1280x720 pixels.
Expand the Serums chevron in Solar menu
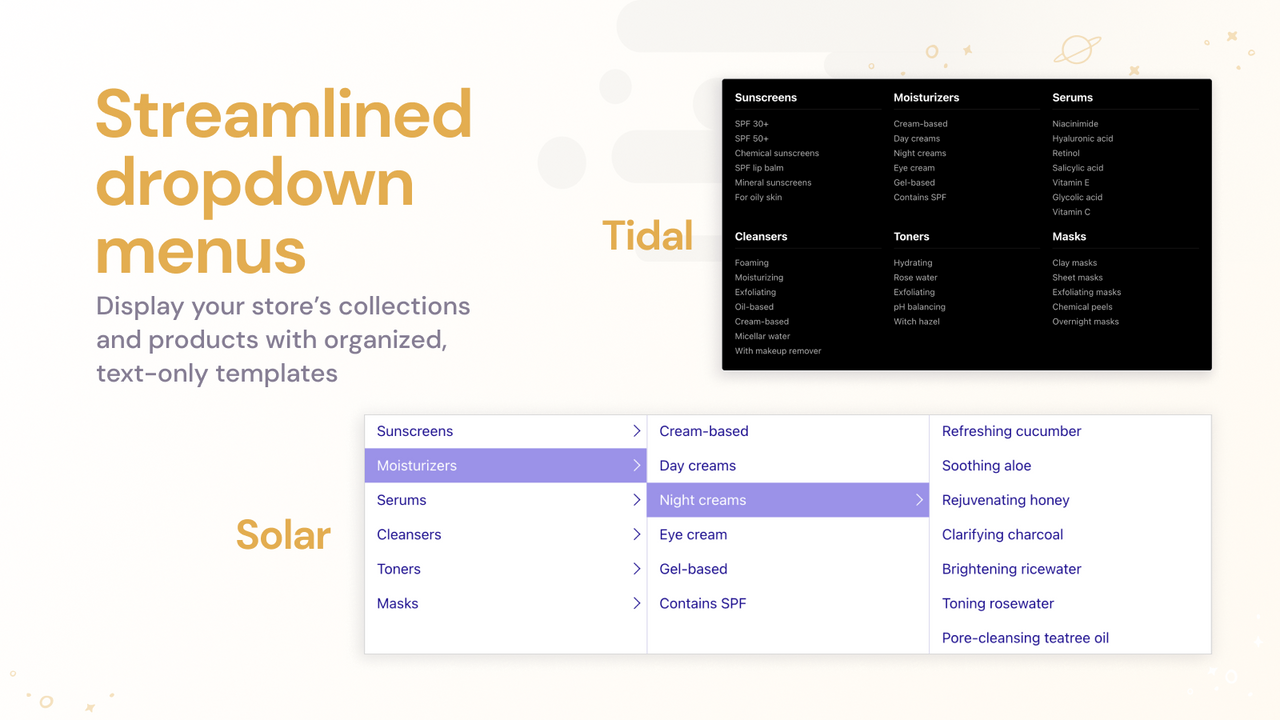(x=636, y=500)
